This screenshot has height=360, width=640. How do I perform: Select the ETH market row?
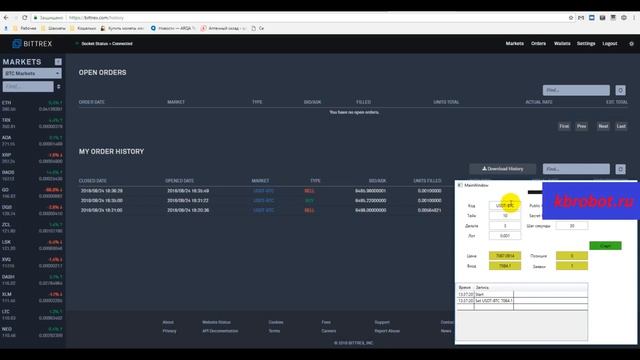[32, 106]
